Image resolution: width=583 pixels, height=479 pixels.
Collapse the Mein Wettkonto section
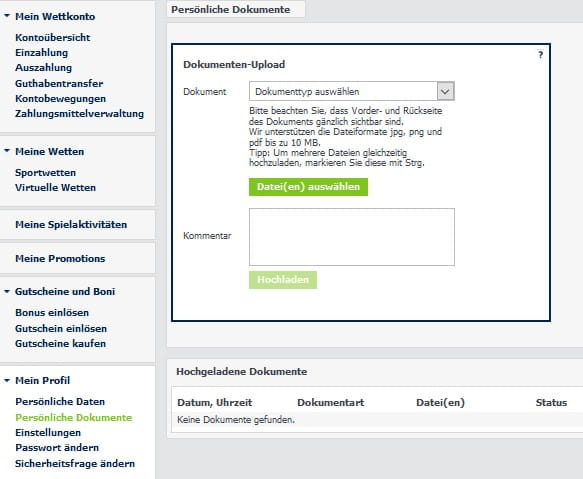tap(7, 16)
